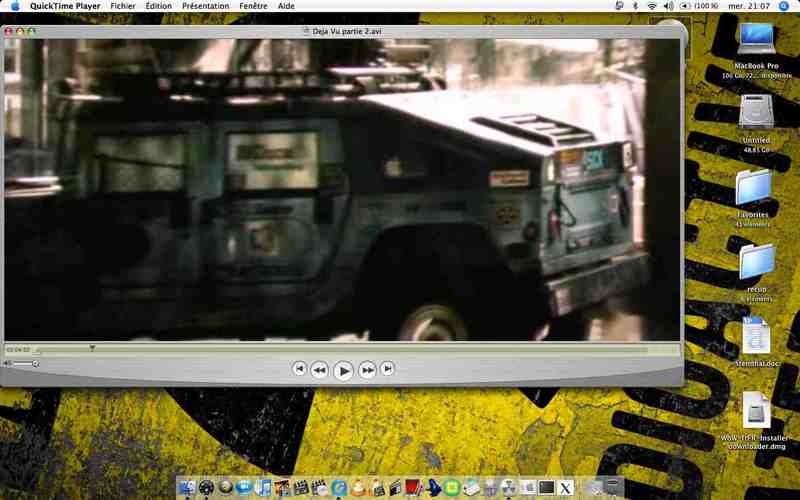Image resolution: width=800 pixels, height=500 pixels.
Task: Click the volume slider in the player
Action: click(24, 363)
